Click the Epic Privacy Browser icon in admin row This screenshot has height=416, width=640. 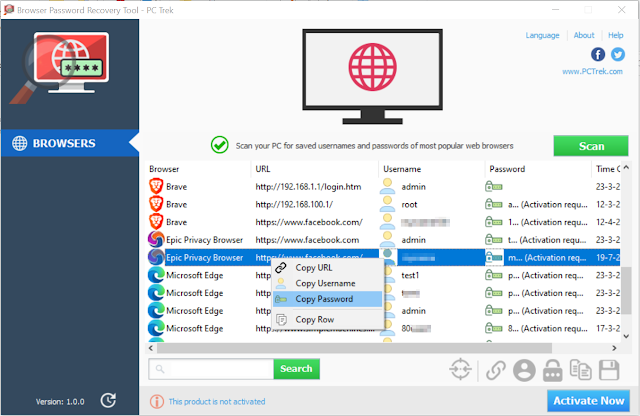156,239
